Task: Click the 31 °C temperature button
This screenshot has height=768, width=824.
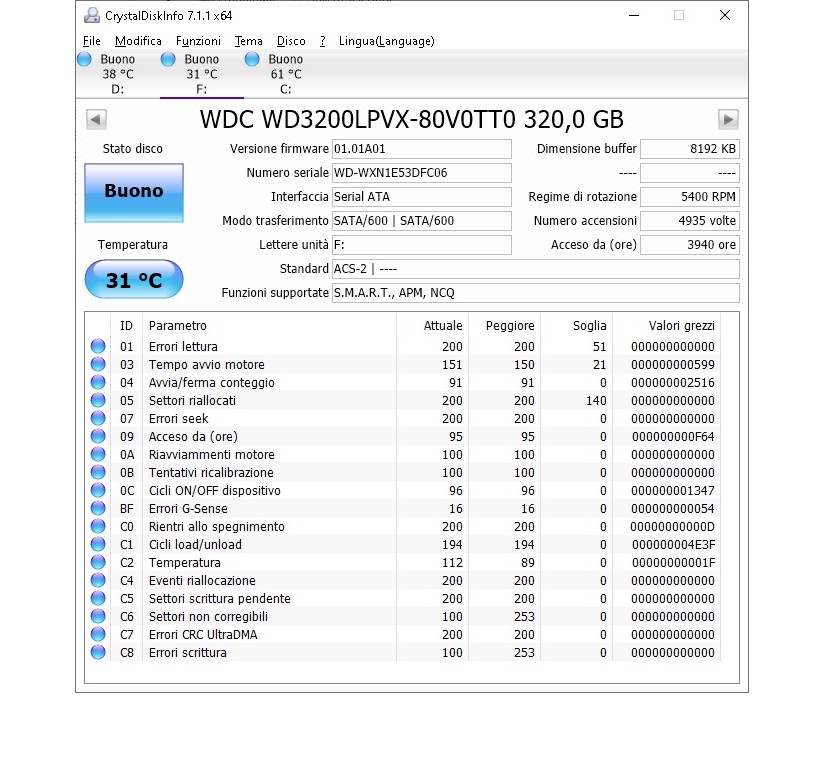Action: tap(134, 279)
